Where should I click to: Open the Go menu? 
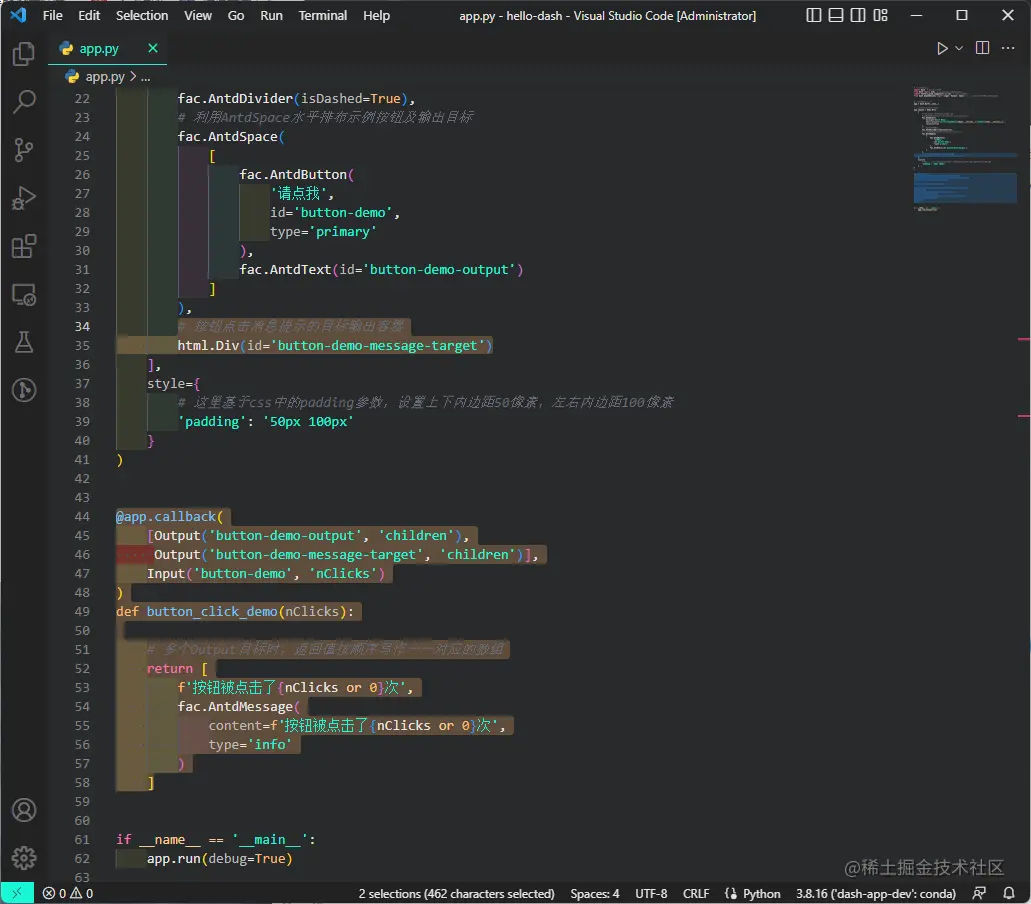(235, 15)
